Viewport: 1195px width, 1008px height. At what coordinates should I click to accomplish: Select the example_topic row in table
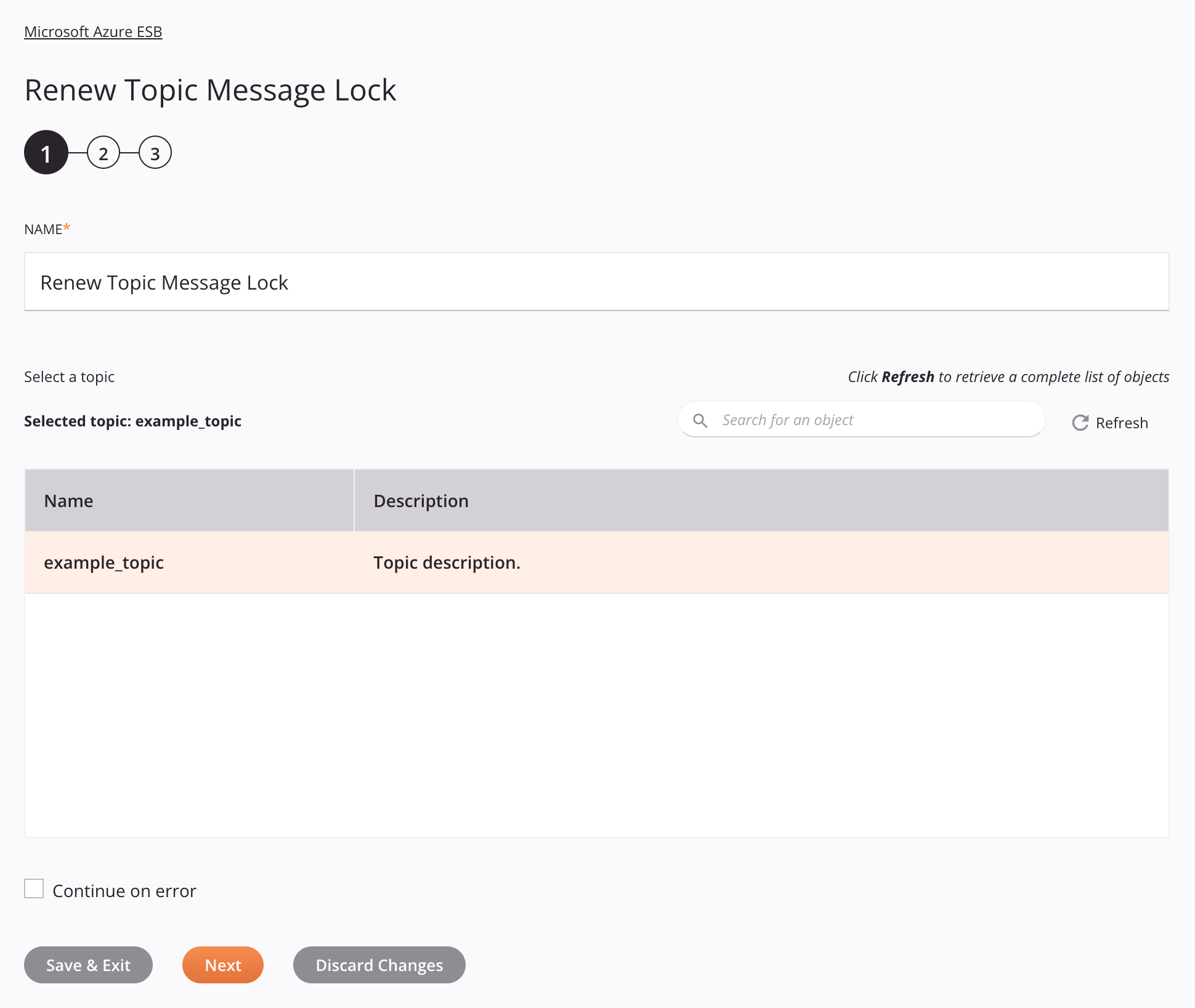[x=596, y=562]
